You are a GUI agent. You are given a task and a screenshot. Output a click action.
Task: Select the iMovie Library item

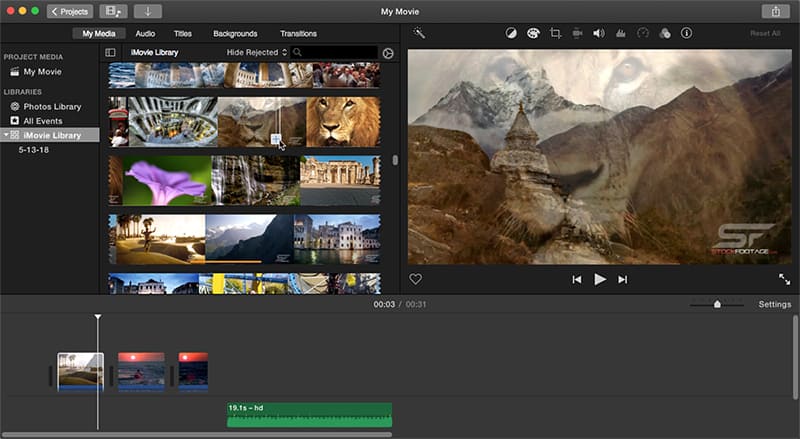50,135
